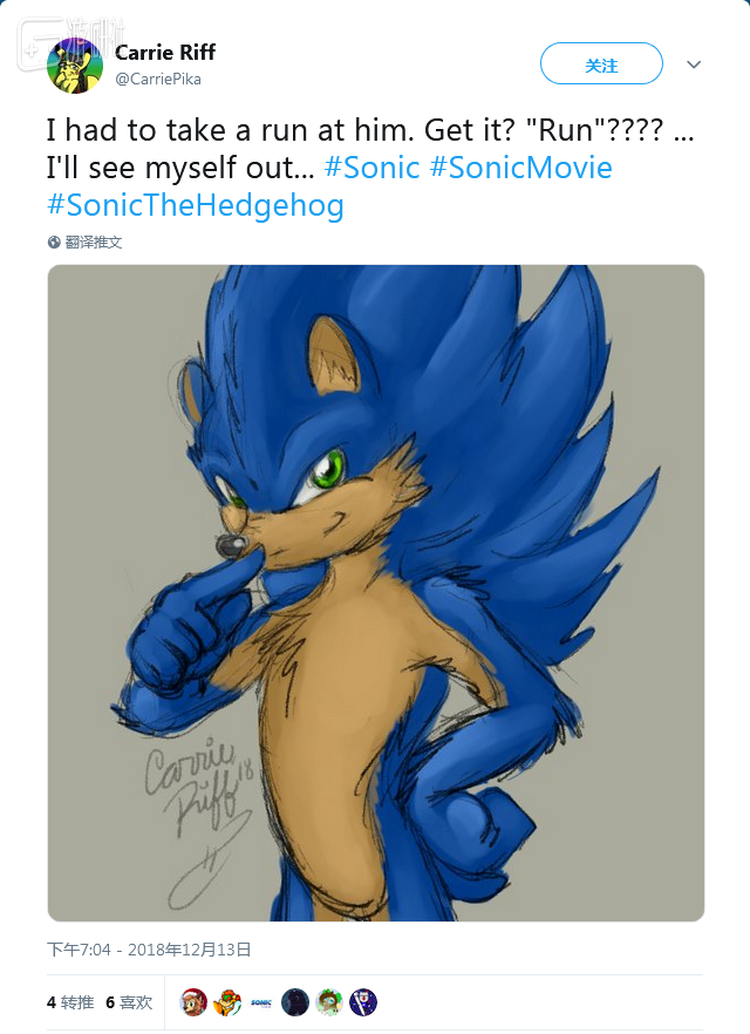Open the #SonicMovie hashtag
Image resolution: width=750 pixels, height=1034 pixels.
(520, 167)
